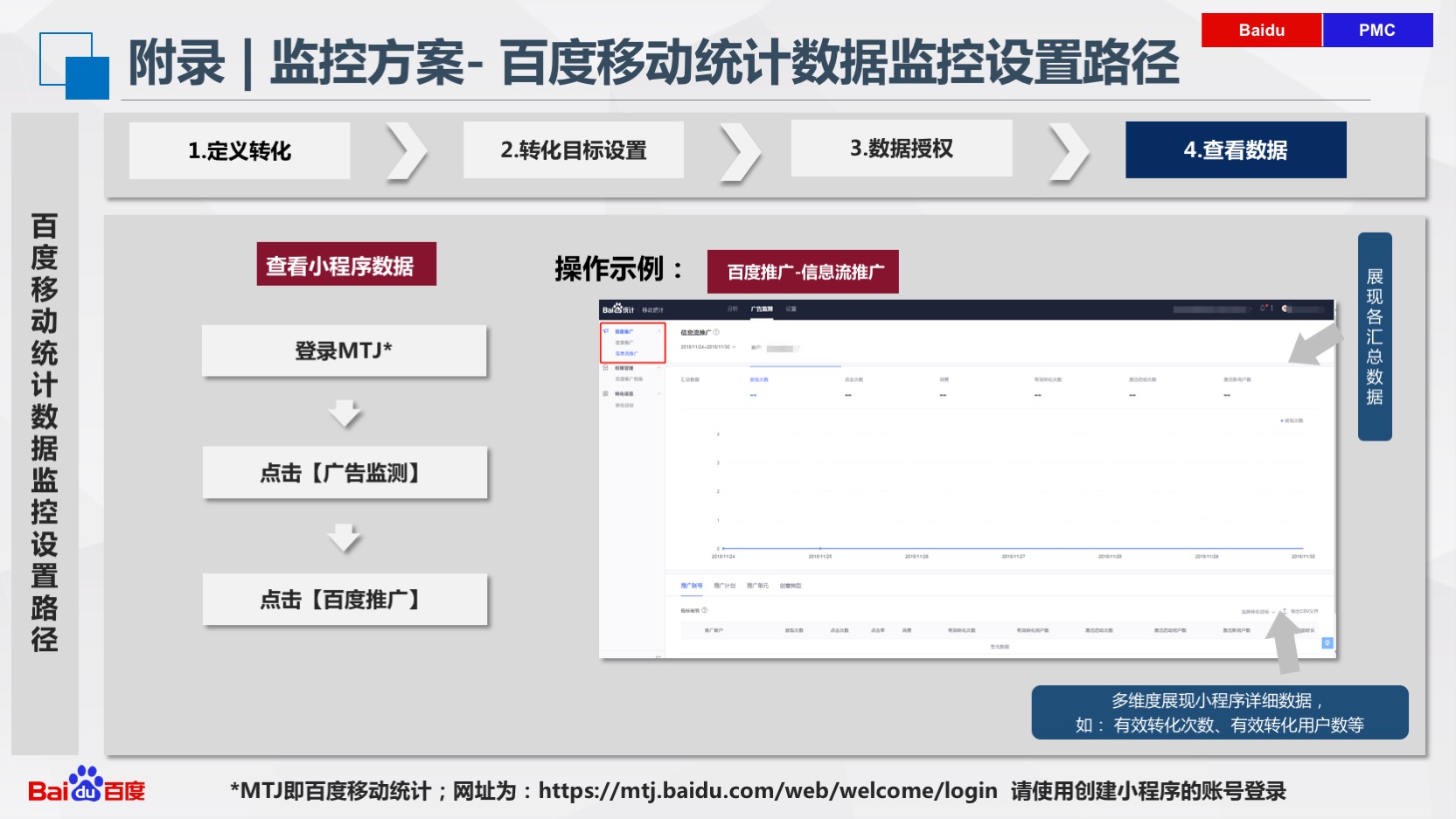Switch to the 创意类型 tab
The height and width of the screenshot is (819, 1456).
(x=791, y=586)
